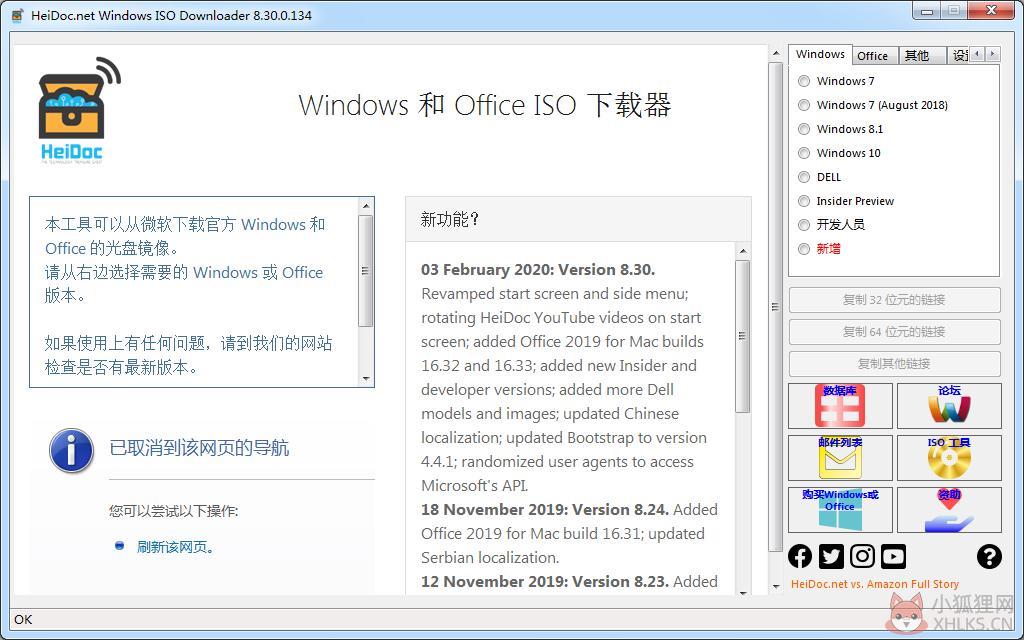This screenshot has width=1024, height=640.
Task: Click tab strip left scroll arrow
Action: 977,54
